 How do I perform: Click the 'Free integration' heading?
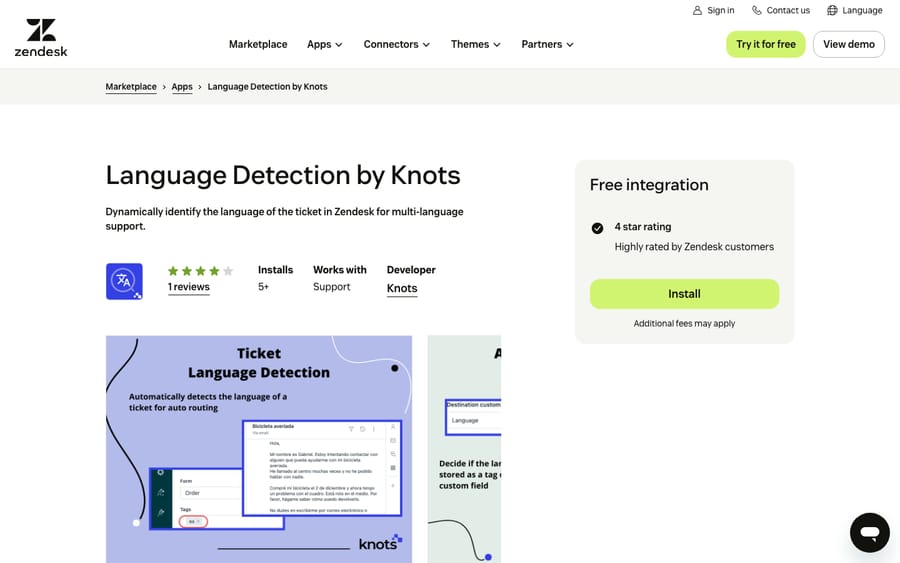[x=649, y=185]
